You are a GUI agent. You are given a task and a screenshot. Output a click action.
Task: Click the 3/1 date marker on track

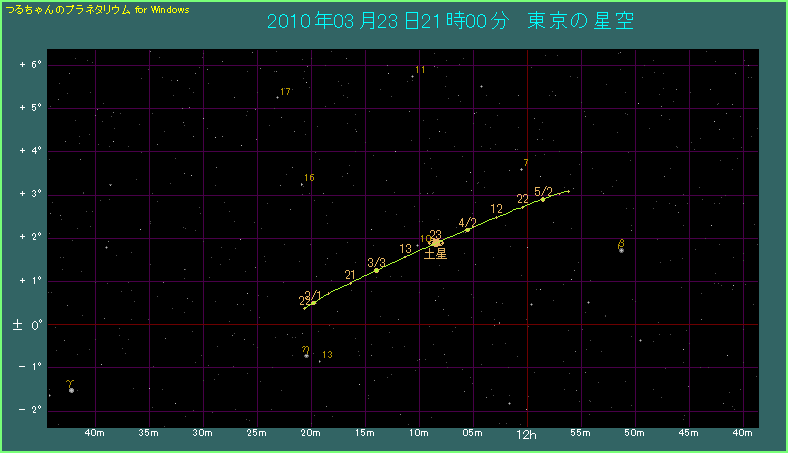click(x=313, y=302)
